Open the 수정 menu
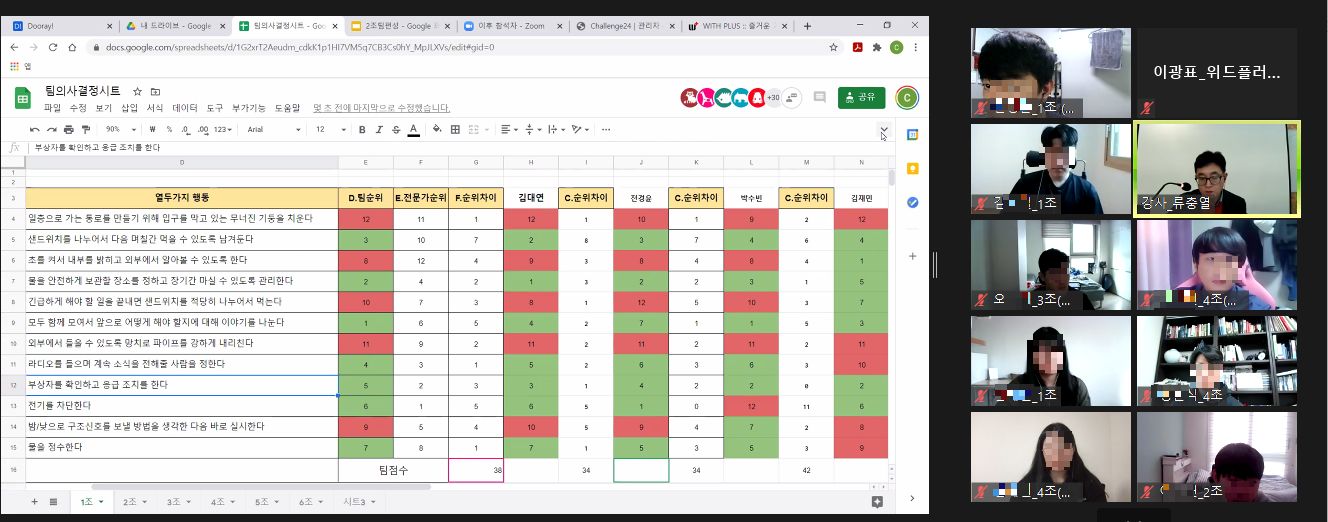 click(x=78, y=108)
